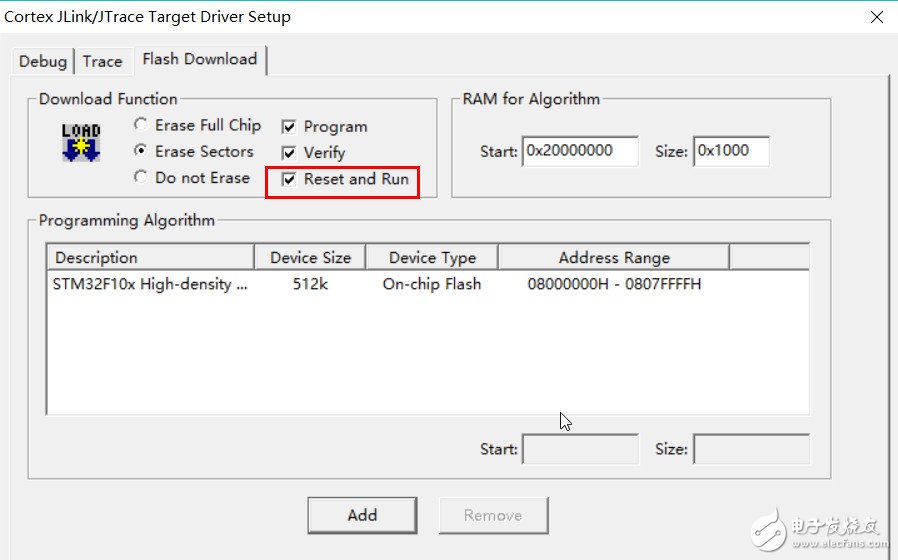898x560 pixels.
Task: Select the STM32F10x High-density algorithm row
Action: click(428, 284)
